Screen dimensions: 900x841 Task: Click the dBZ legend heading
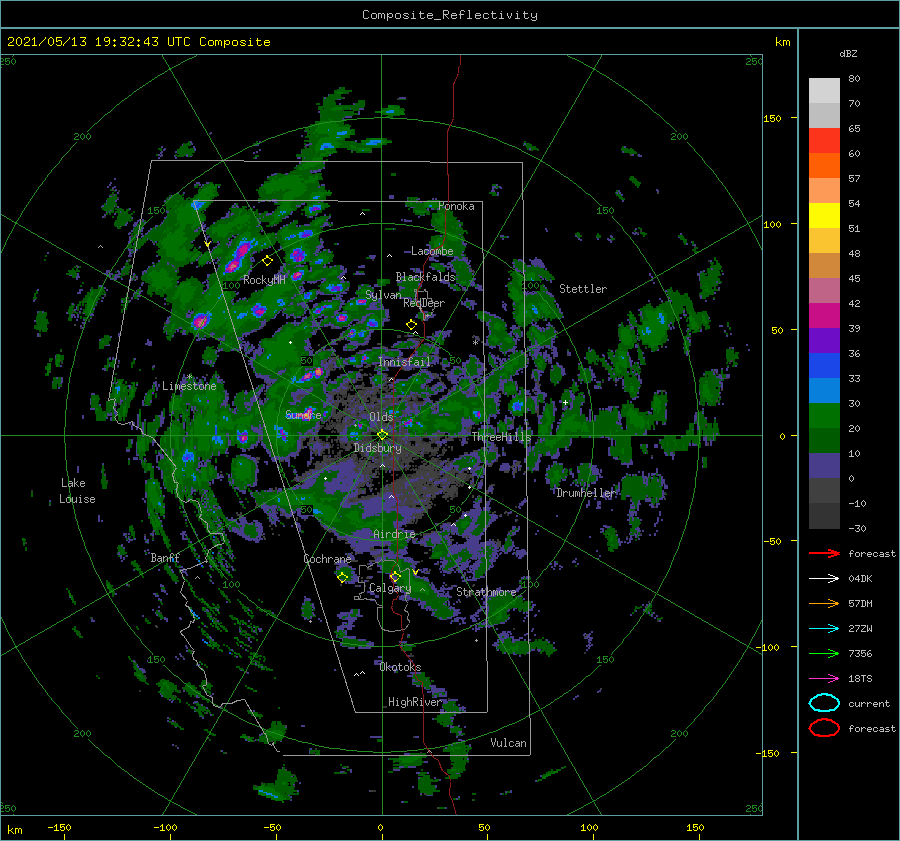click(848, 54)
